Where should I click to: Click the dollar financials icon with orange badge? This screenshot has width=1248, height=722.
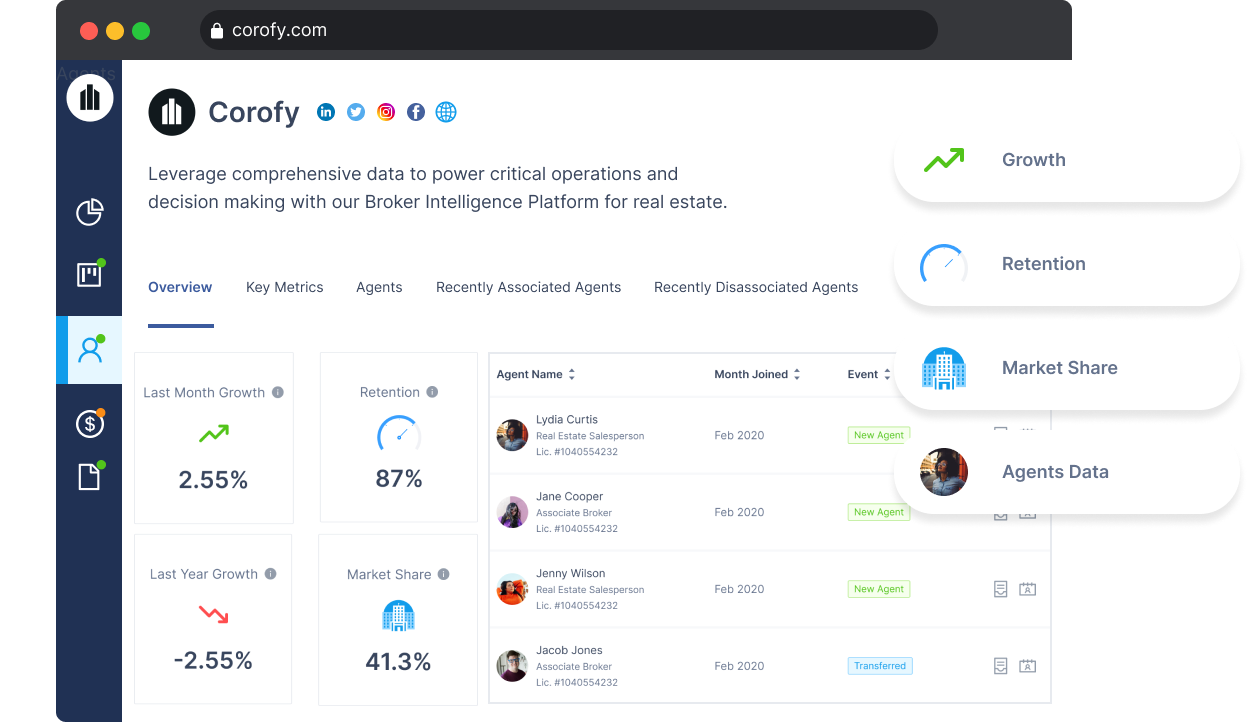[x=88, y=423]
